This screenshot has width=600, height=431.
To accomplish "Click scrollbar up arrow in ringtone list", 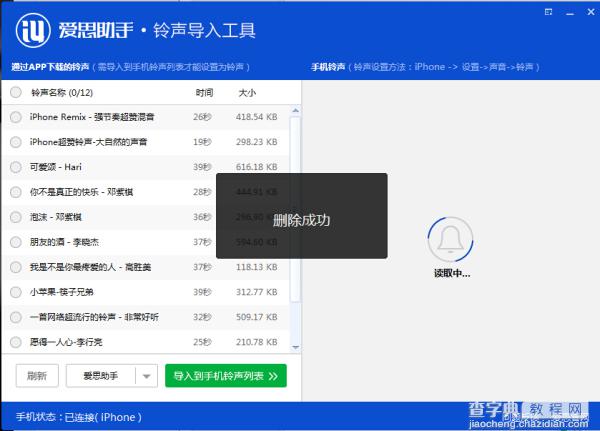I will click(295, 111).
